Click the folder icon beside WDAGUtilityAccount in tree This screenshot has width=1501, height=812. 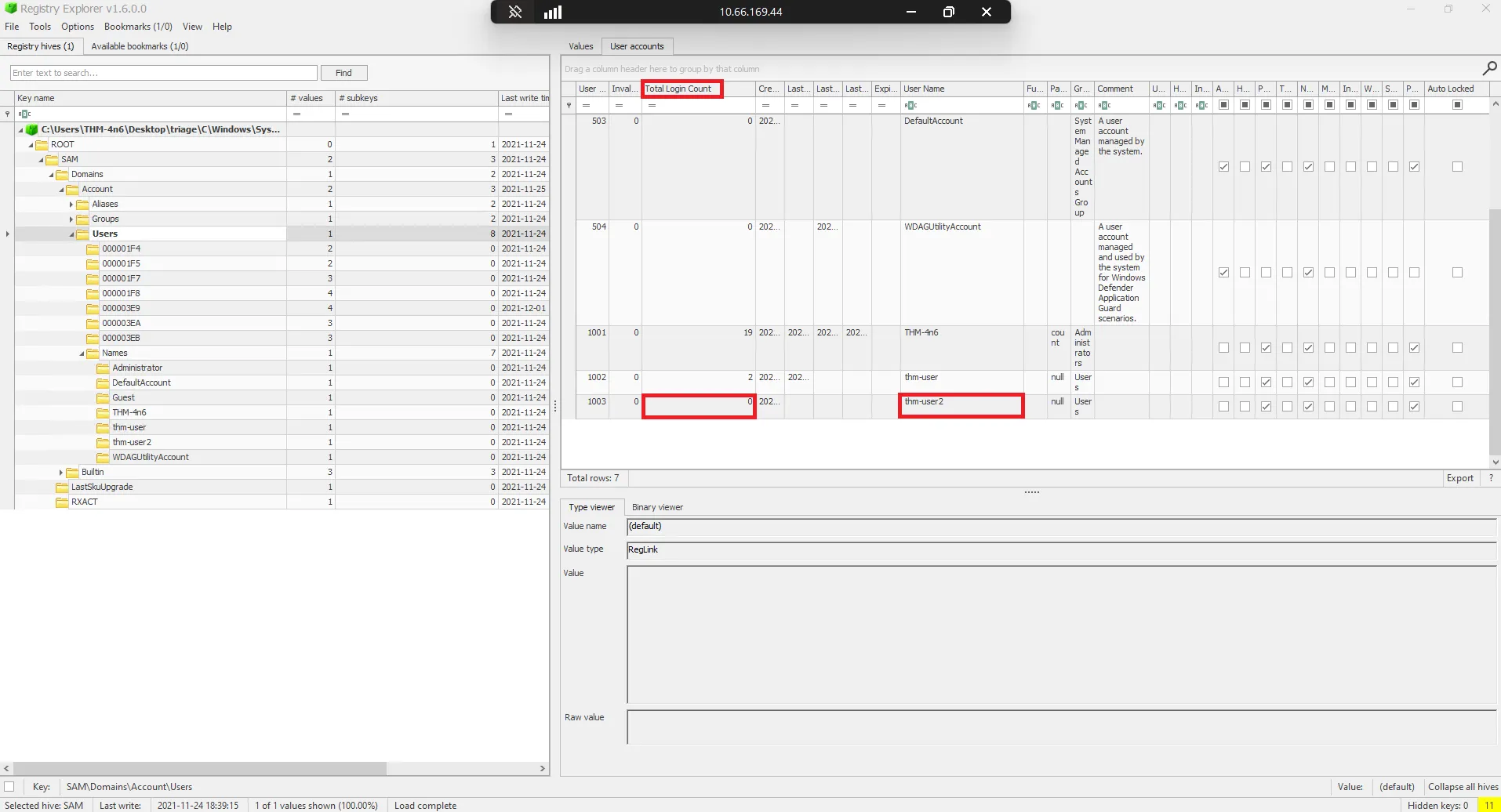click(x=104, y=457)
